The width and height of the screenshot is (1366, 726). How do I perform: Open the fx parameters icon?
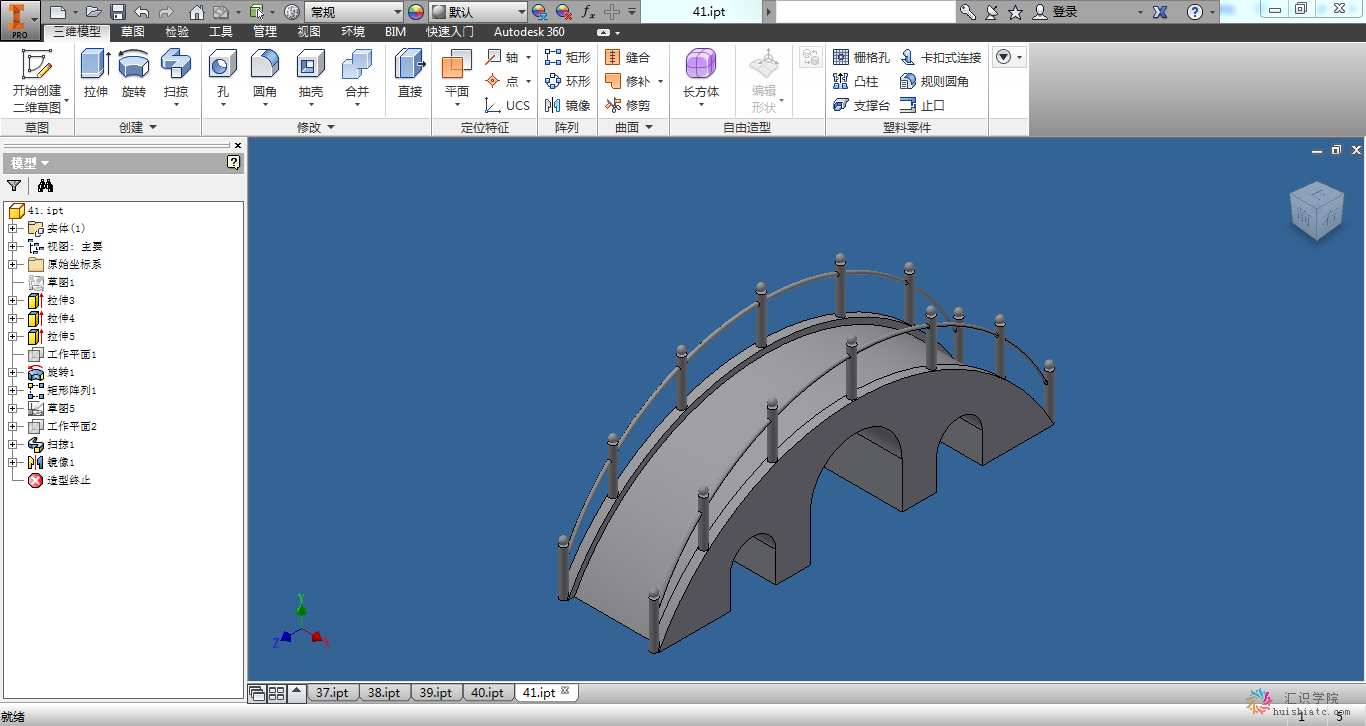588,12
